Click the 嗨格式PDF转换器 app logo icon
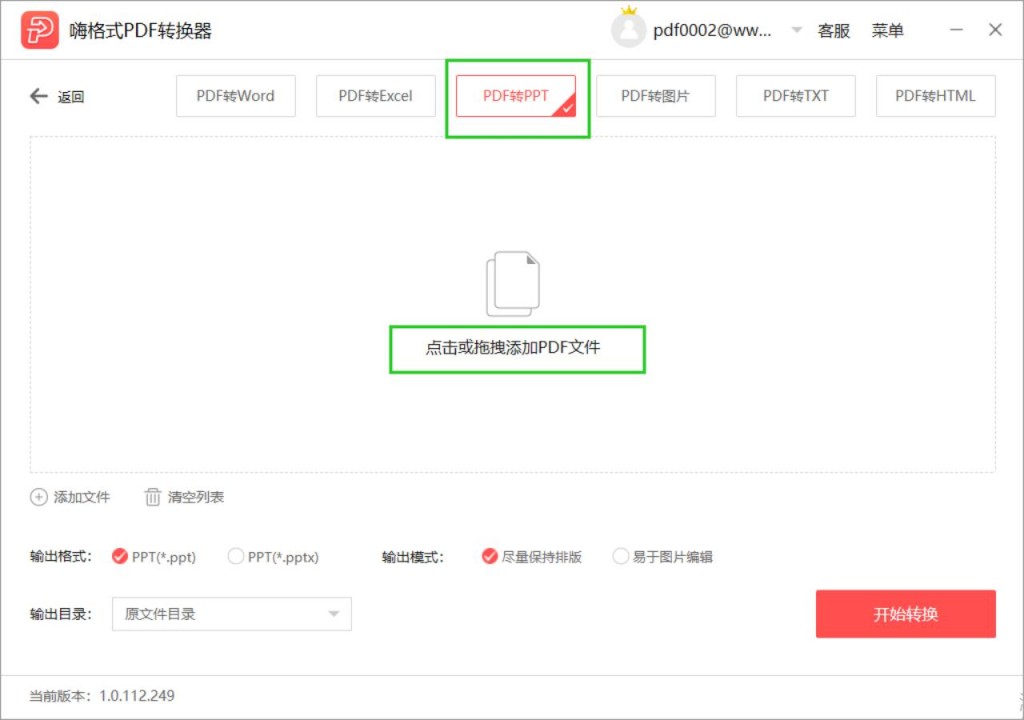Image resolution: width=1024 pixels, height=720 pixels. (x=40, y=30)
